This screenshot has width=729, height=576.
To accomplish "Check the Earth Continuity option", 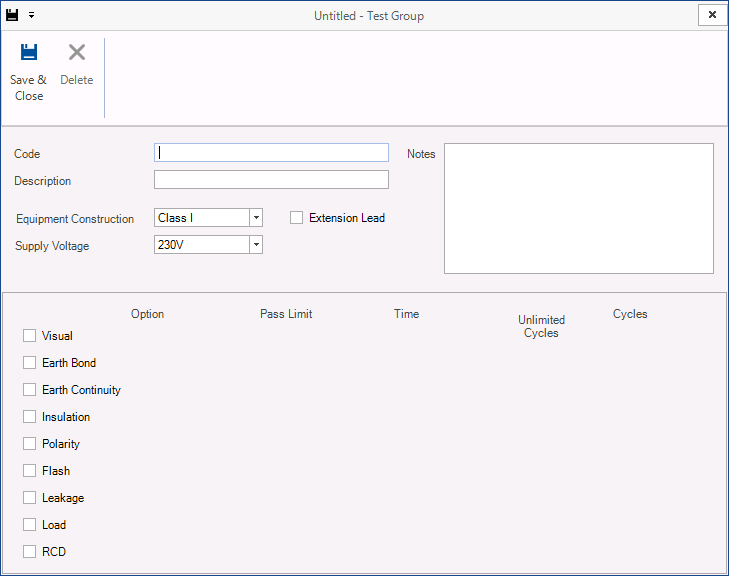I will 29,390.
